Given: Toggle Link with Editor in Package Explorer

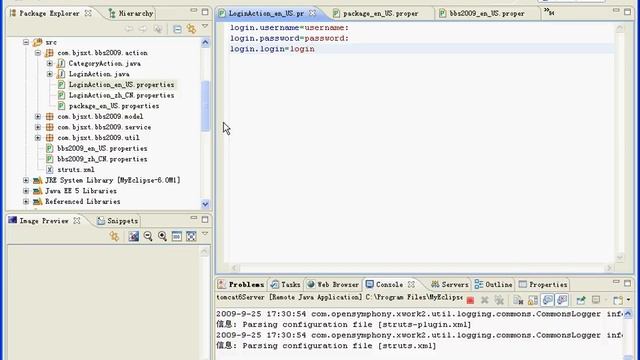Looking at the screenshot, I should click(x=191, y=29).
